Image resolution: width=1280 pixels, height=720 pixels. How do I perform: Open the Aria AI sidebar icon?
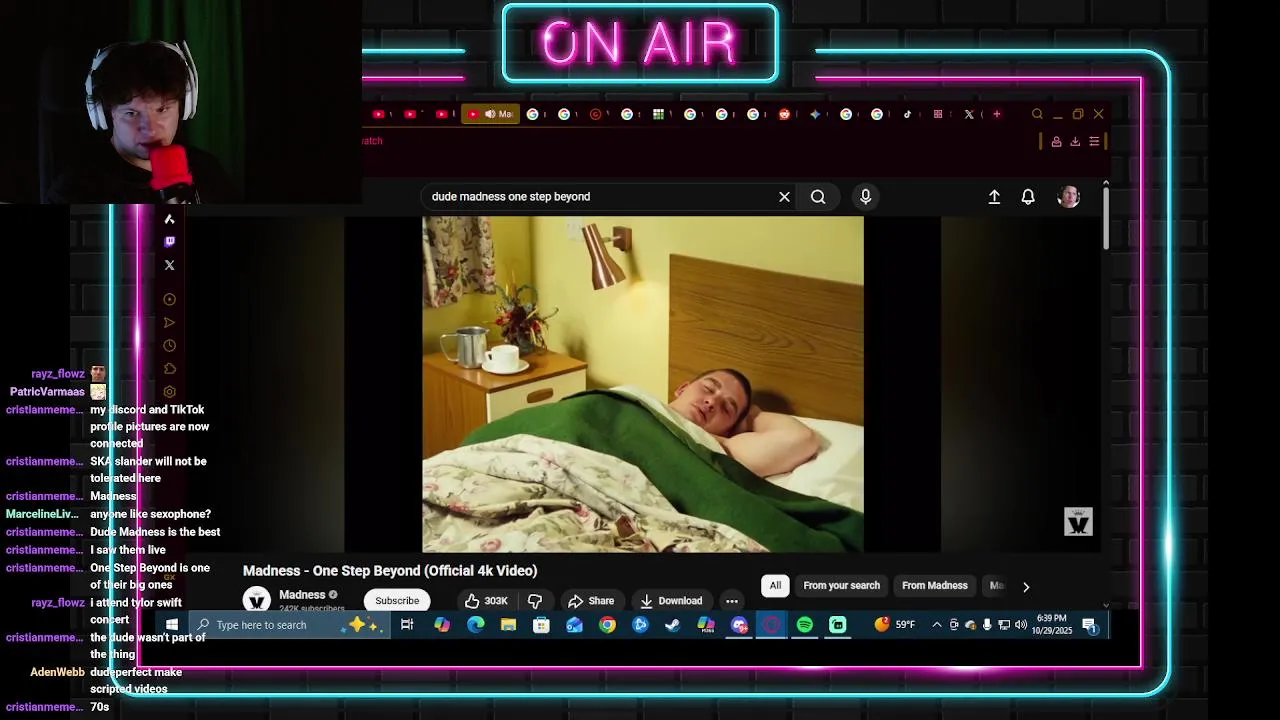click(169, 219)
